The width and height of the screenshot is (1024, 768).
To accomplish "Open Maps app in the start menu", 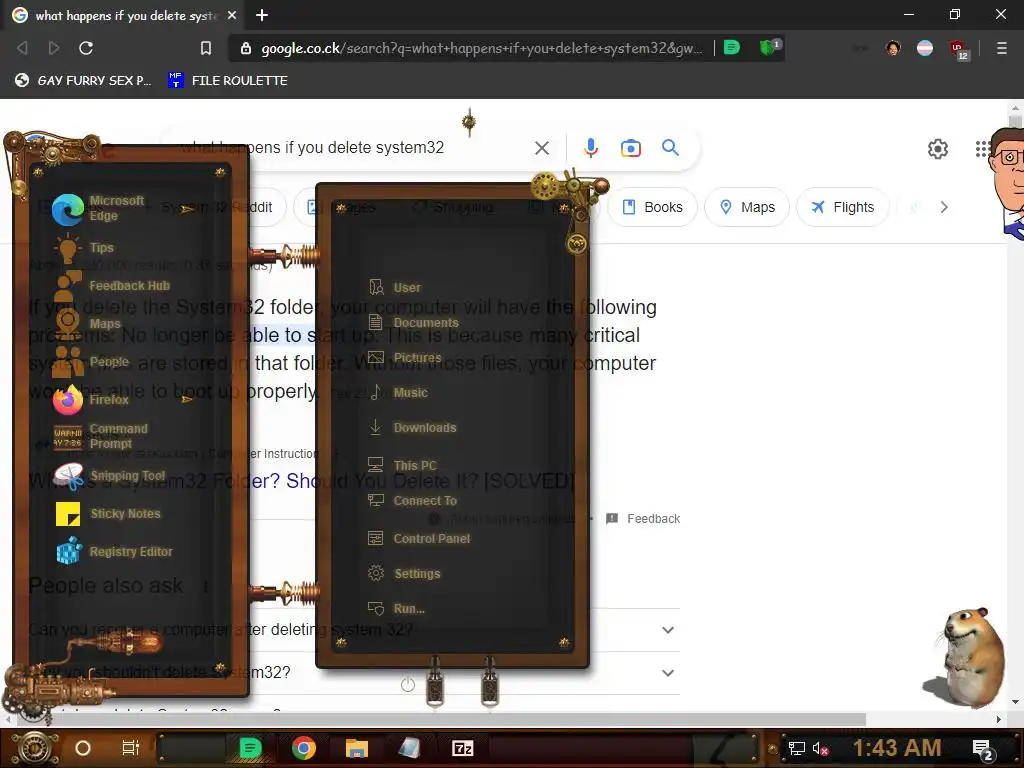I will point(88,323).
